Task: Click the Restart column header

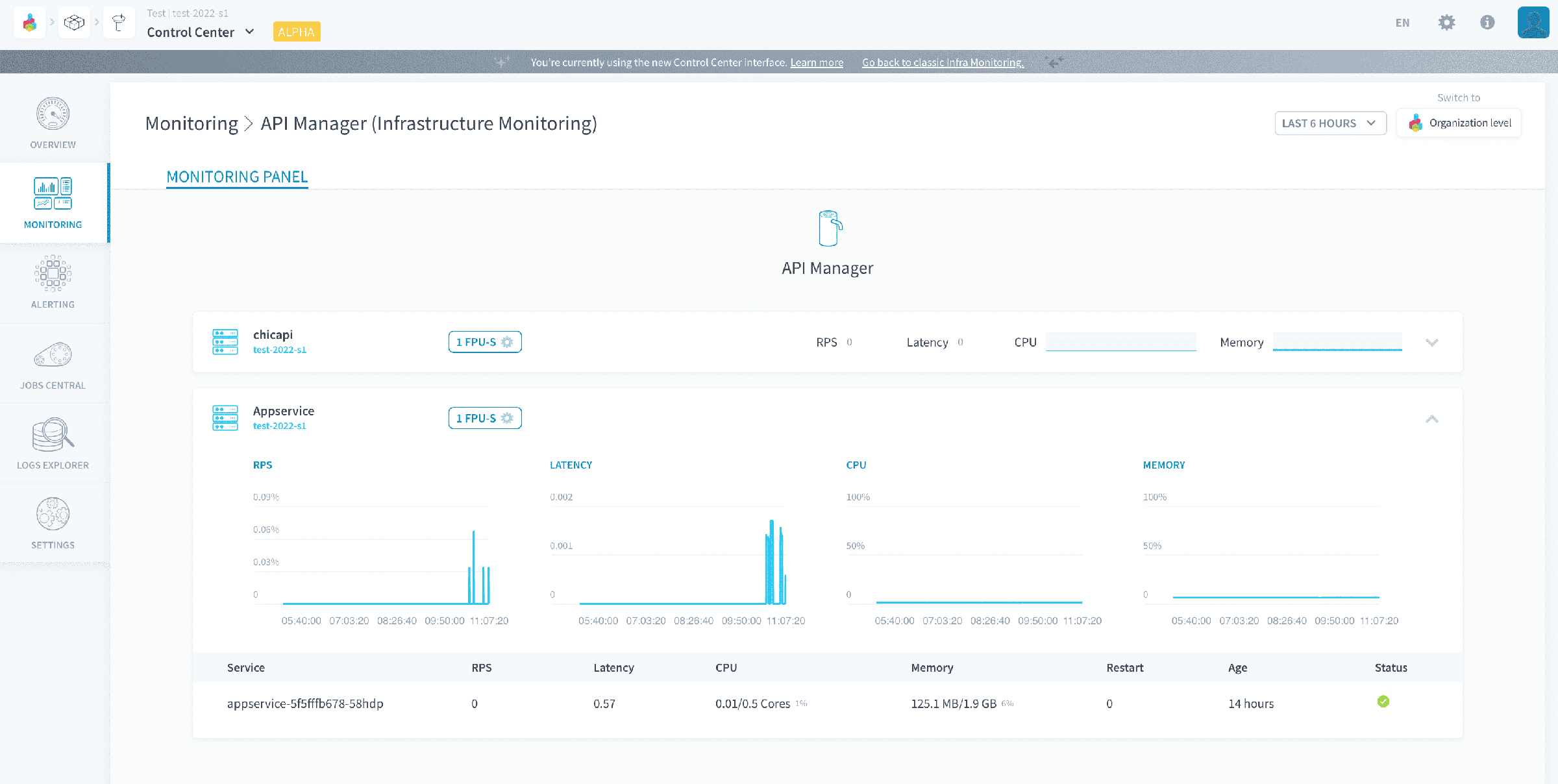Action: click(x=1125, y=667)
